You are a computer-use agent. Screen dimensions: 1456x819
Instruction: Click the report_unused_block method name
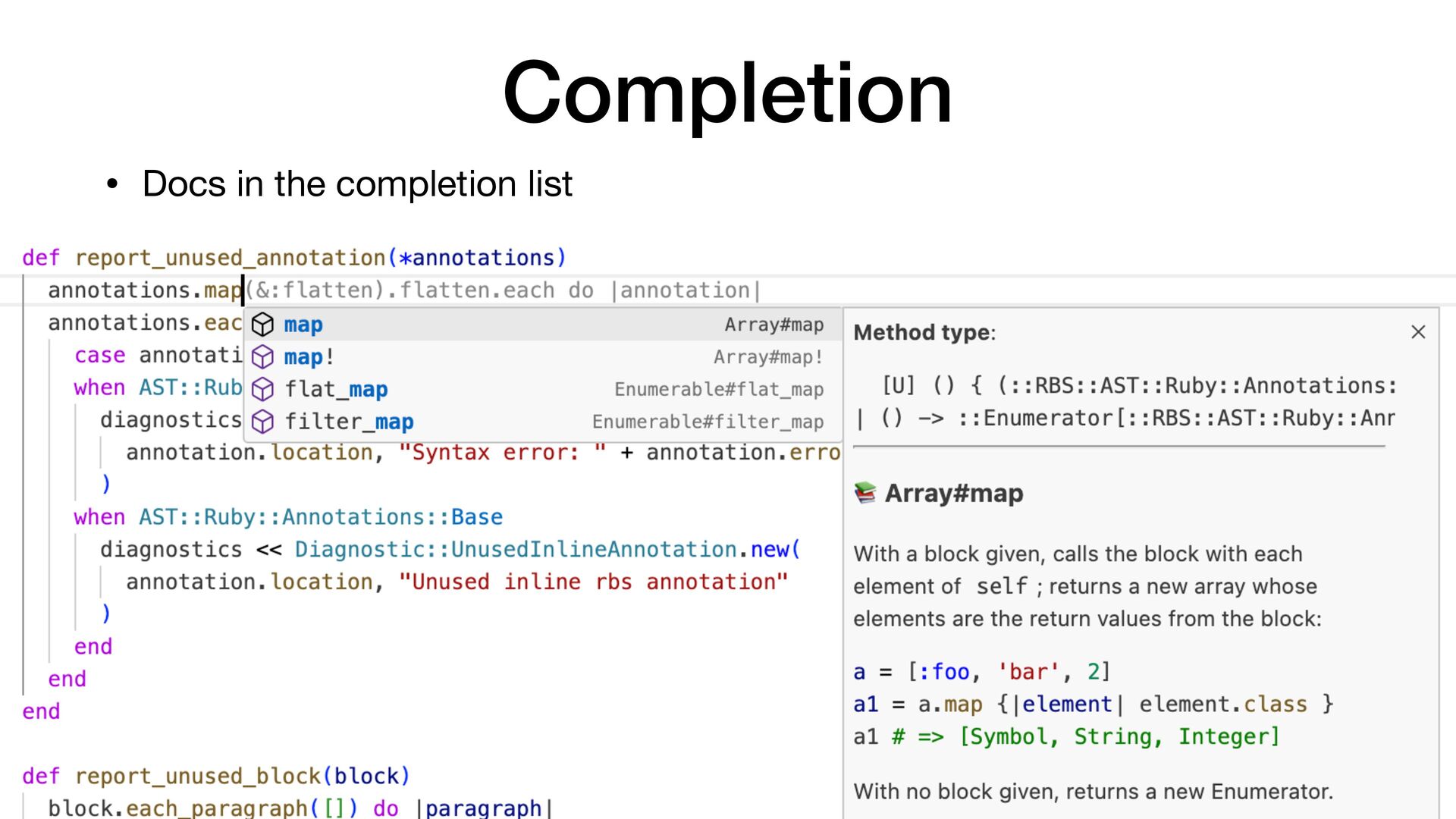[198, 777]
